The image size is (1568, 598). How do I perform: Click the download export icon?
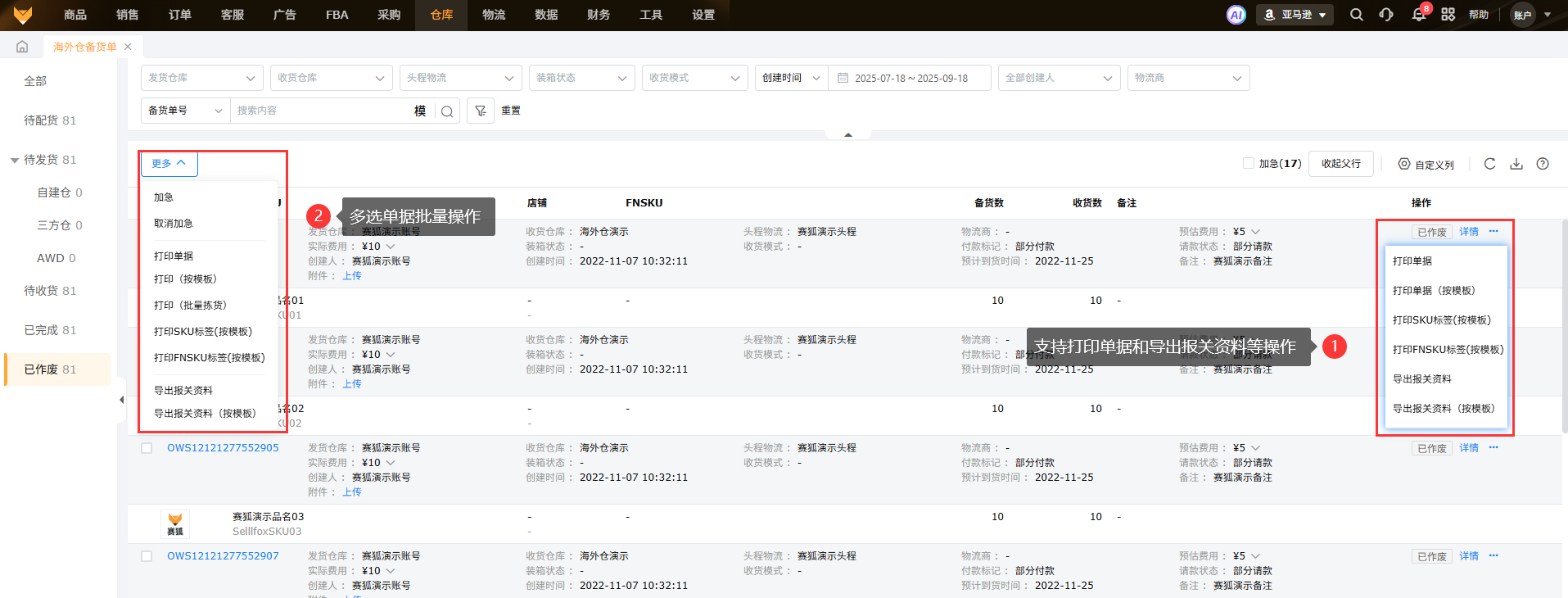click(x=1516, y=164)
